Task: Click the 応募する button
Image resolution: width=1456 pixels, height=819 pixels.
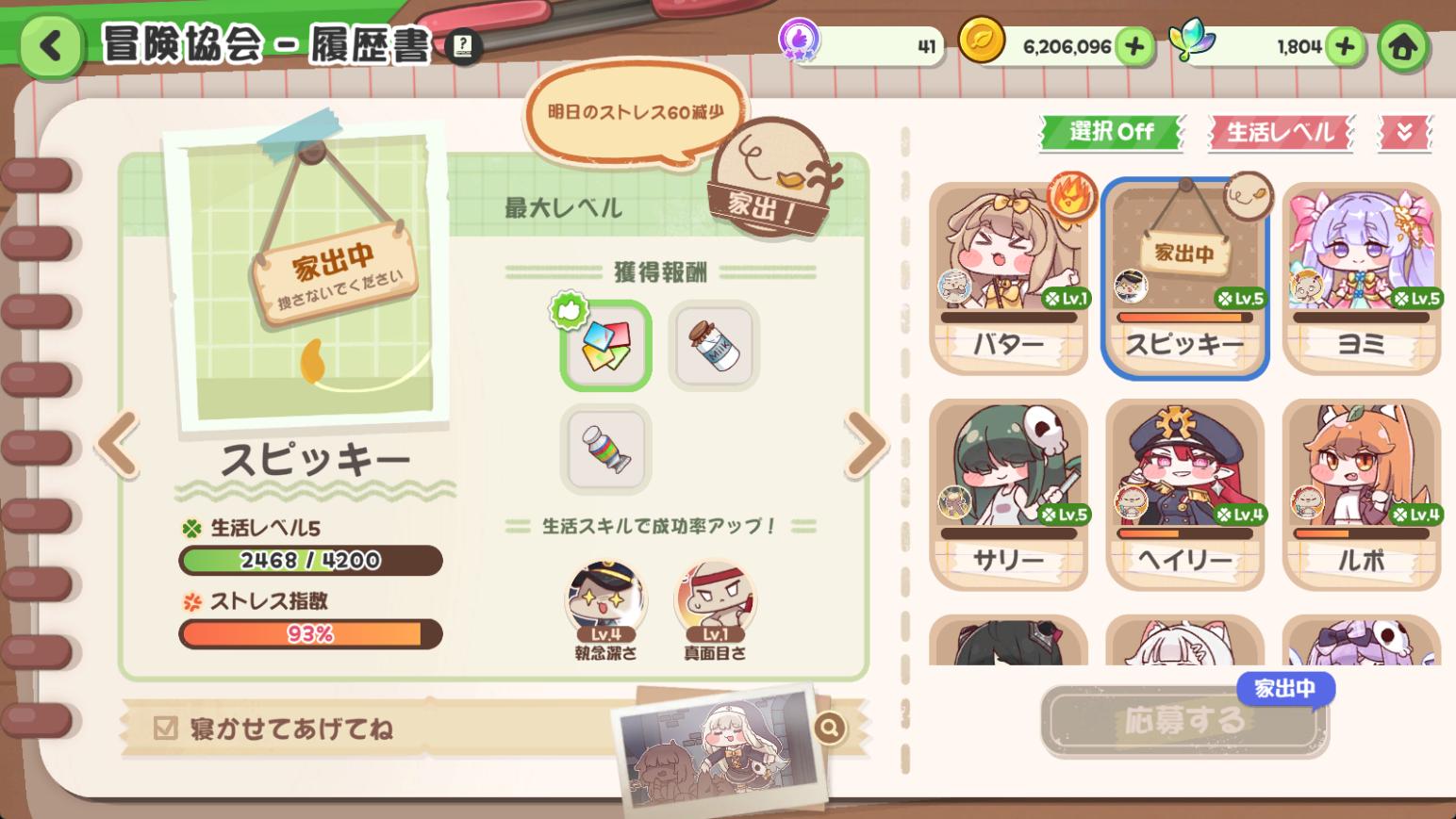Action: pyautogui.click(x=1184, y=721)
